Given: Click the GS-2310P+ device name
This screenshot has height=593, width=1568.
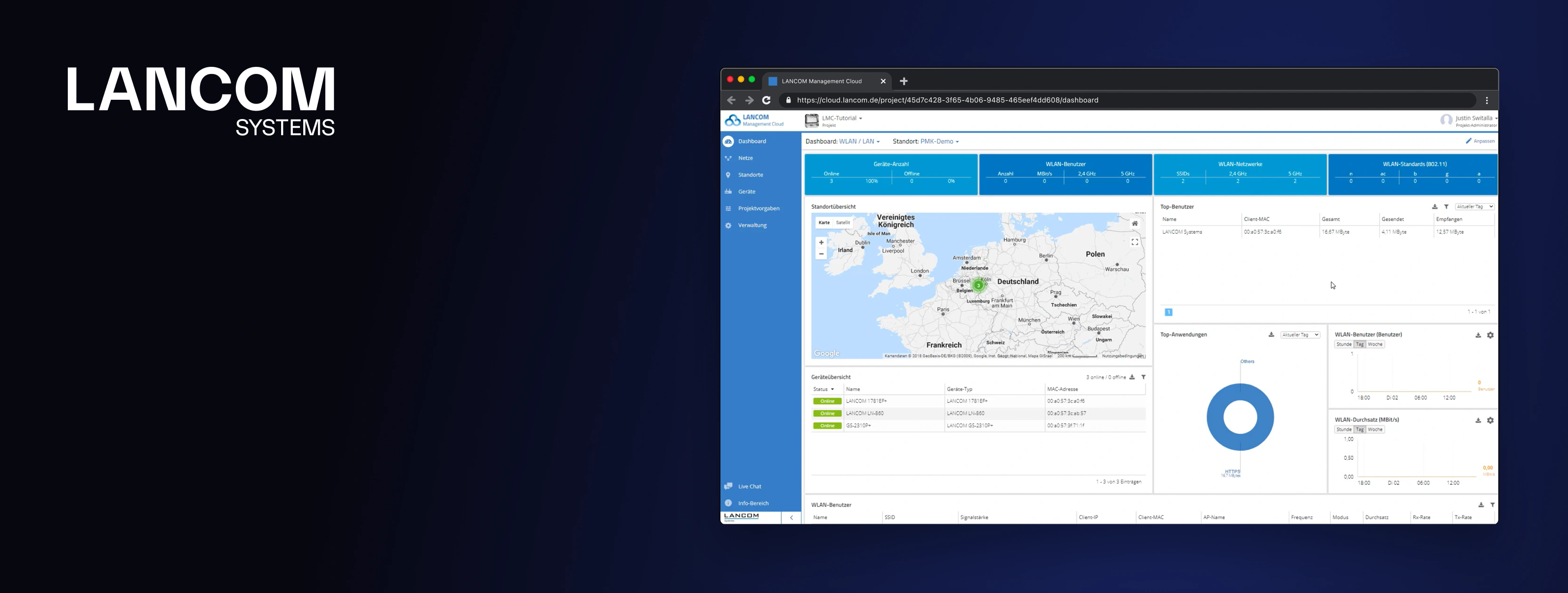Looking at the screenshot, I should [x=858, y=426].
